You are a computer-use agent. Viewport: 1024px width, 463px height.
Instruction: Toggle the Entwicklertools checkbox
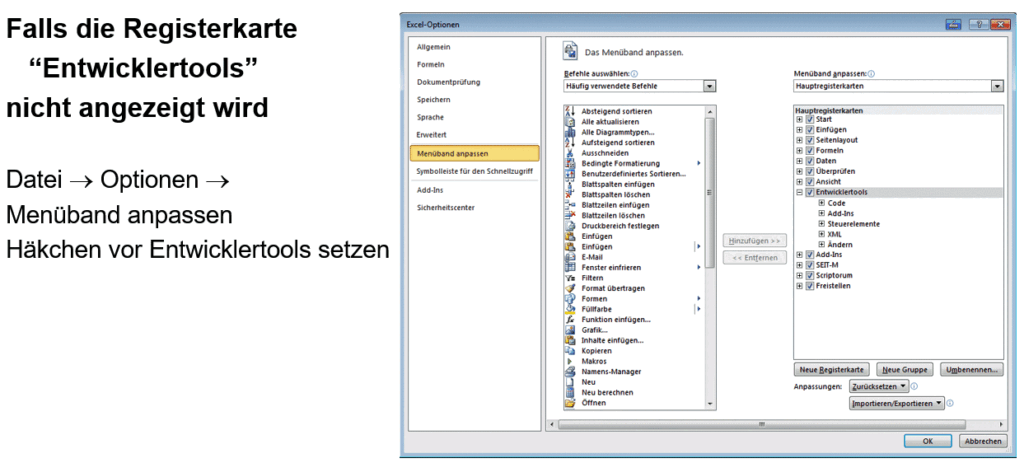[x=810, y=193]
